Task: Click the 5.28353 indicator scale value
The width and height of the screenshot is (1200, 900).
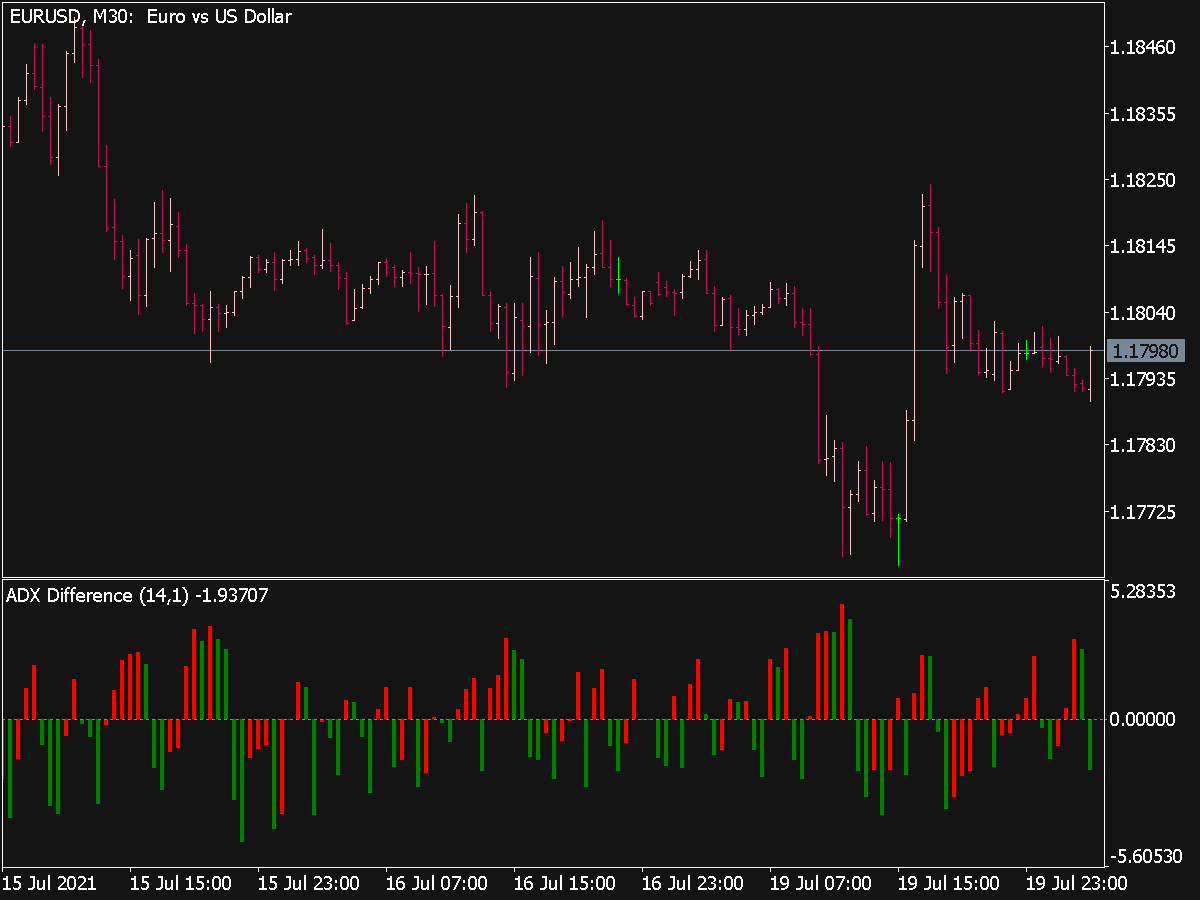Action: tap(1144, 592)
